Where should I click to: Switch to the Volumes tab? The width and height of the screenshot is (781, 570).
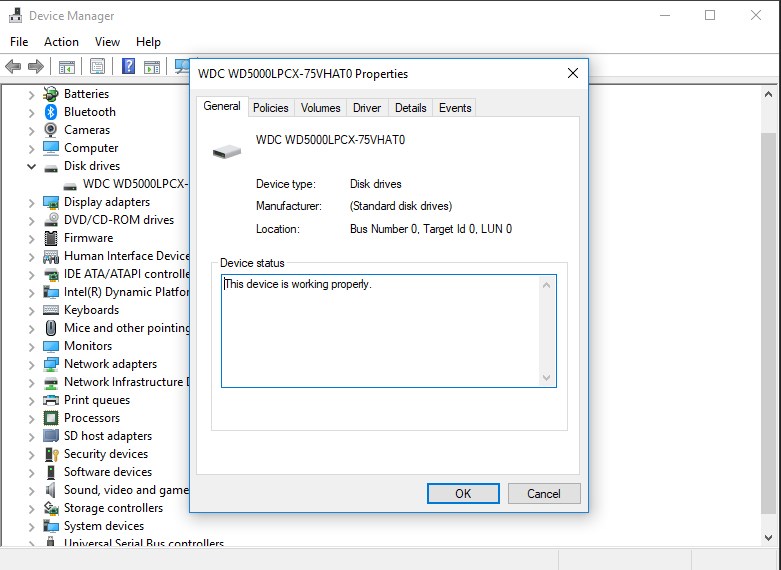(320, 108)
